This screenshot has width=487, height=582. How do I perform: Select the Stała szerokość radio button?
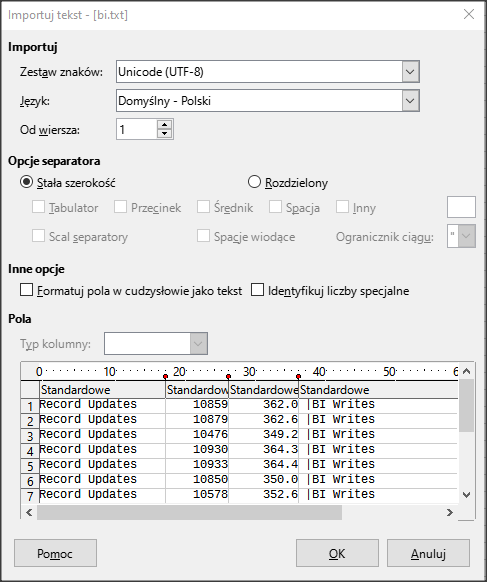coord(26,182)
